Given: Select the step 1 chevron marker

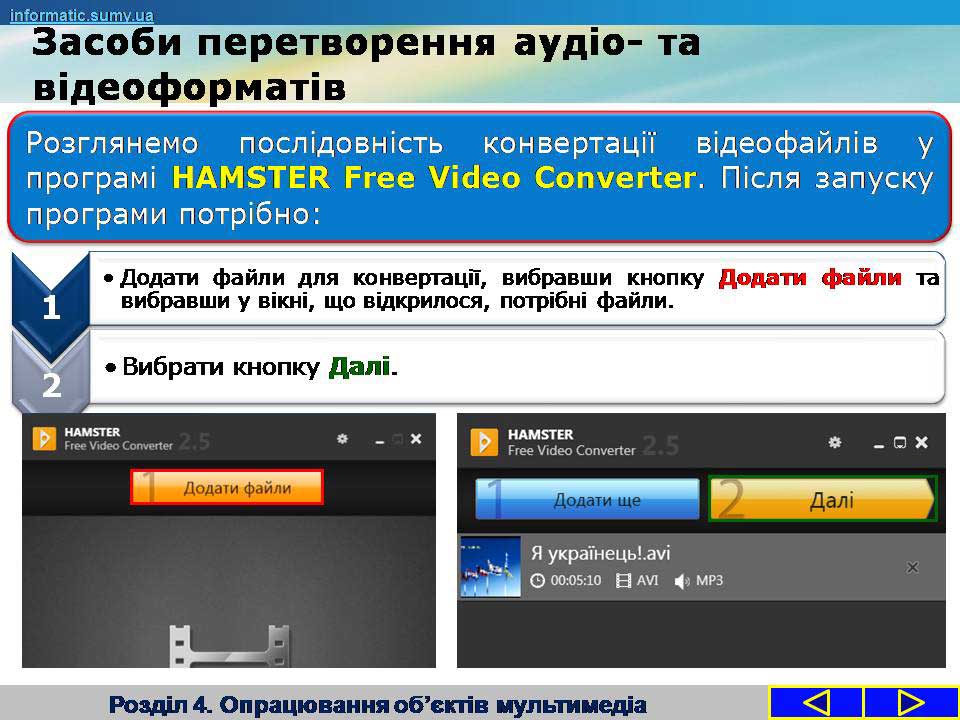Looking at the screenshot, I should (50, 300).
